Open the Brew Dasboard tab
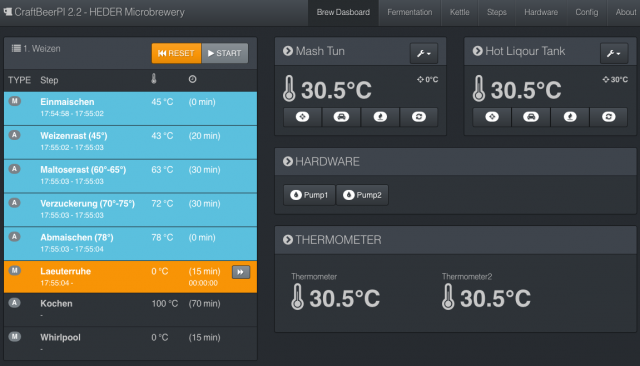Image resolution: width=640 pixels, height=366 pixels. pos(343,12)
